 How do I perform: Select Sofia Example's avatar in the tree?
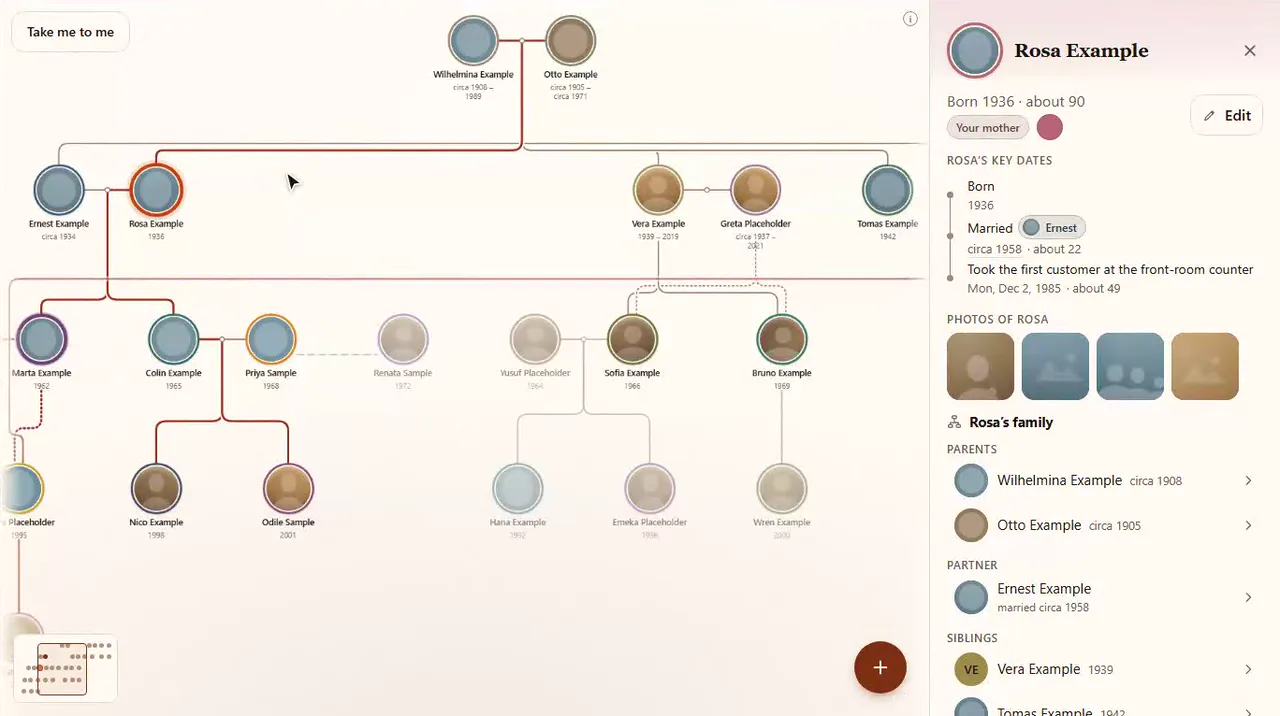coord(632,339)
